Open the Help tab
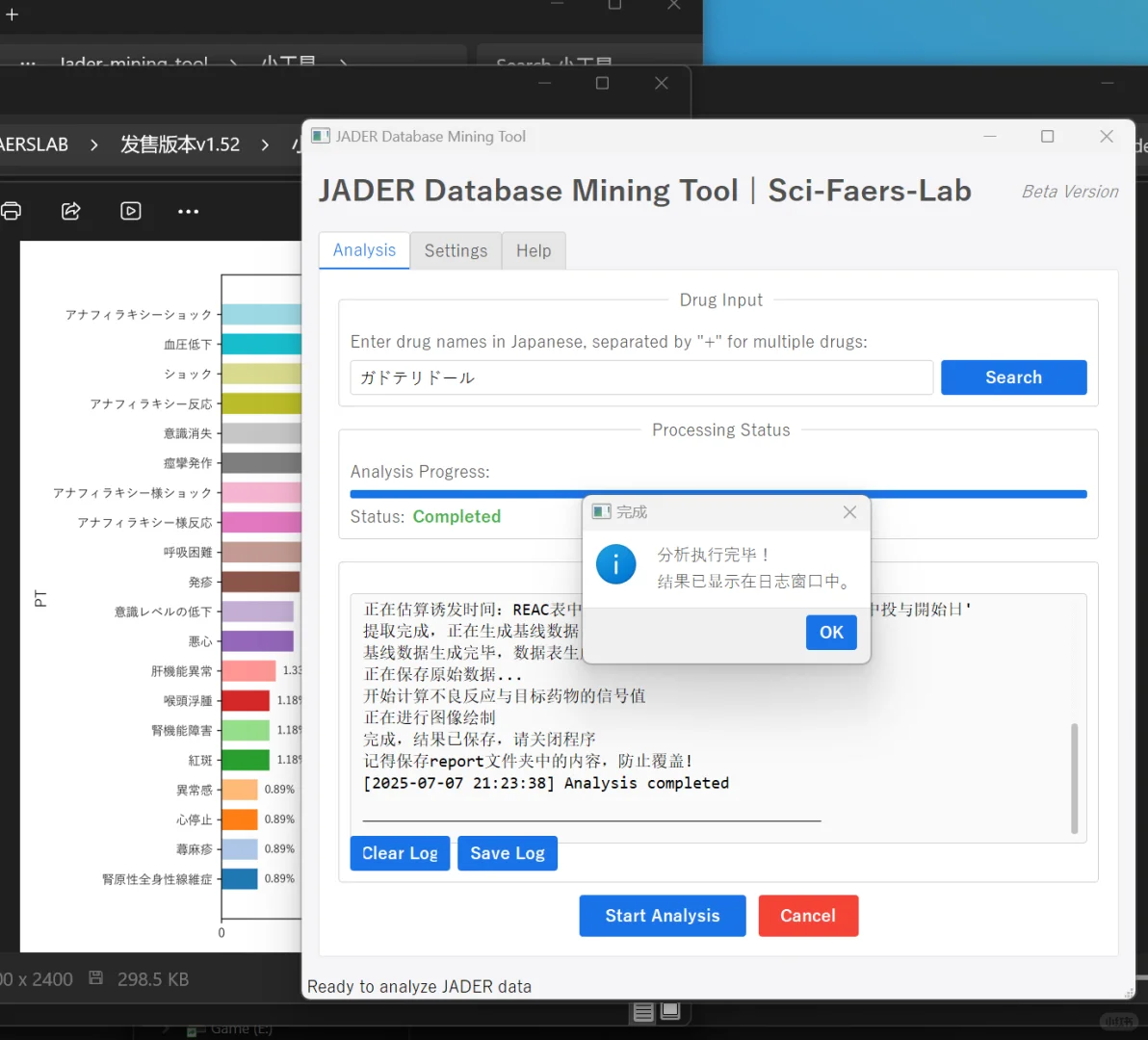 pos(534,250)
